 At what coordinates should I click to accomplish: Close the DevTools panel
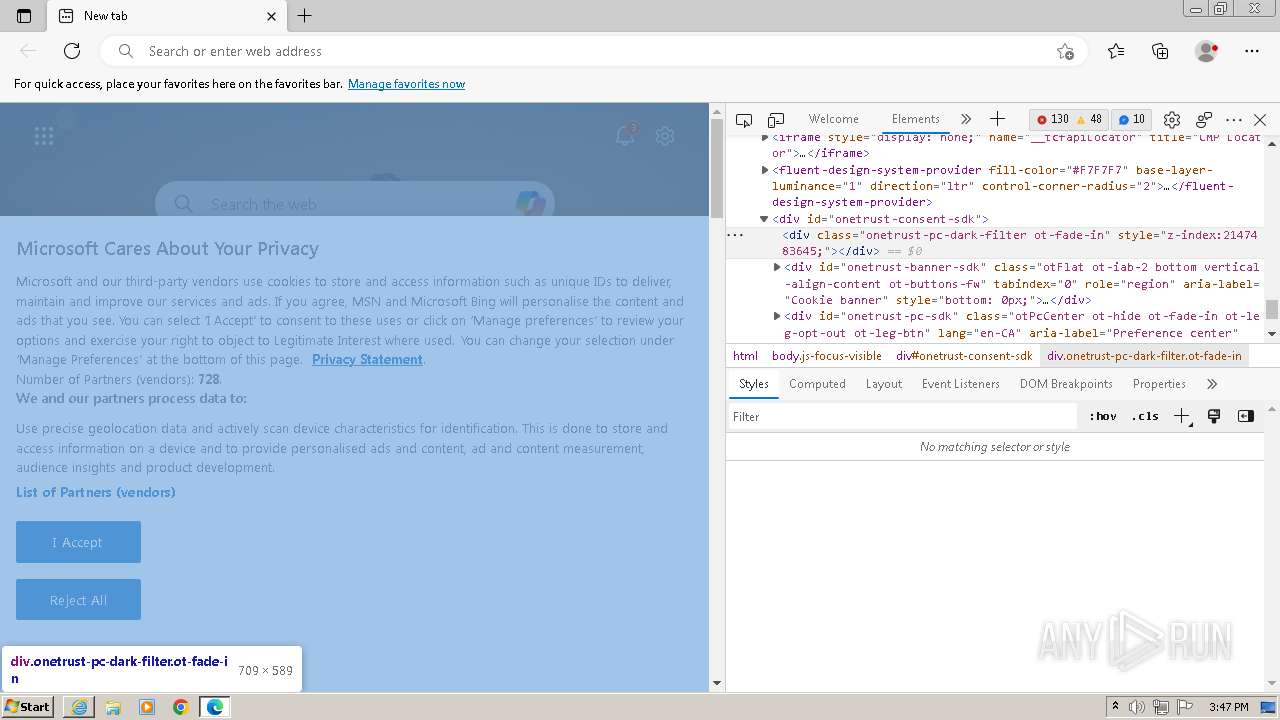tap(1260, 119)
